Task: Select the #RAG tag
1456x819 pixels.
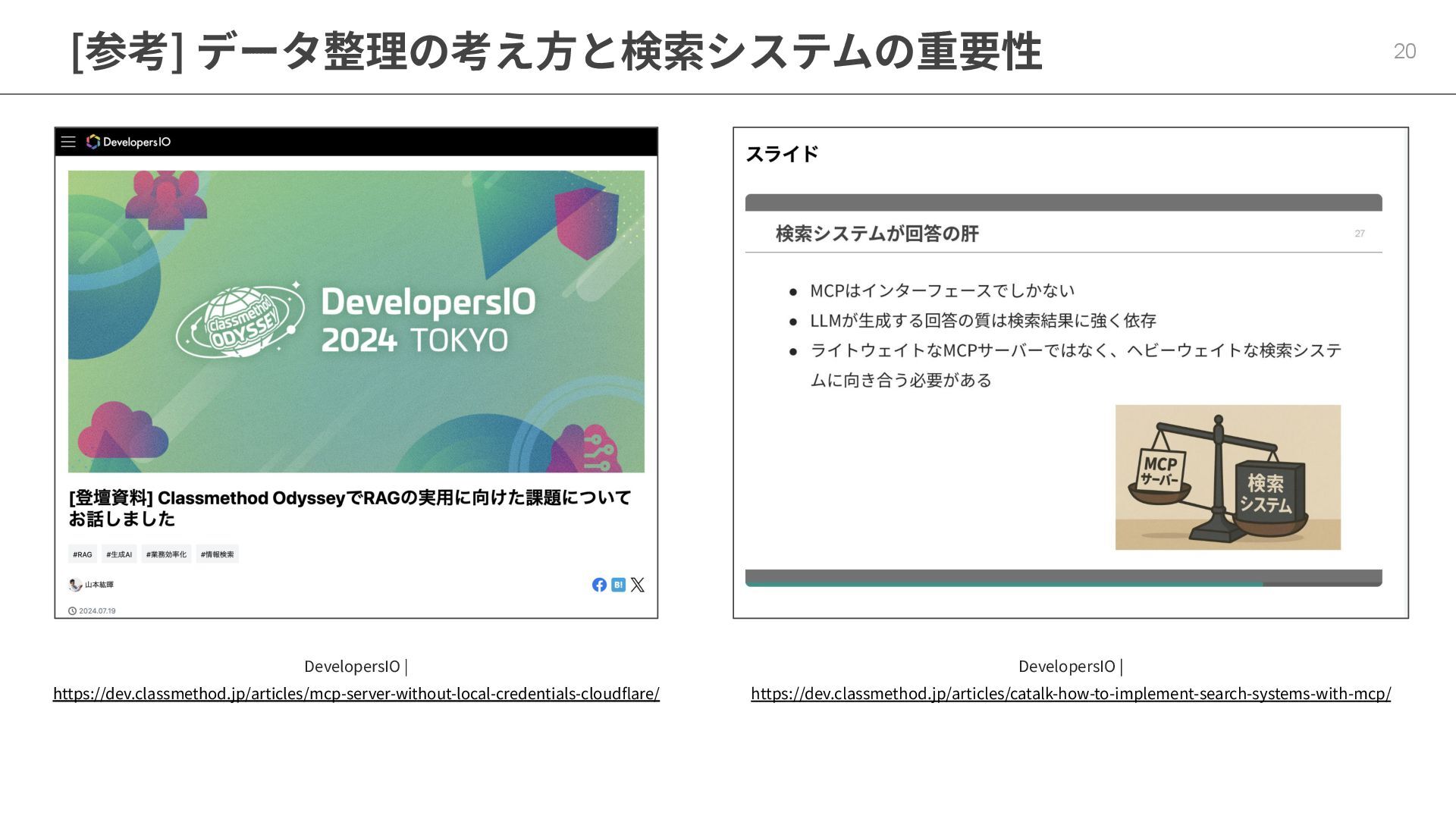Action: click(83, 554)
